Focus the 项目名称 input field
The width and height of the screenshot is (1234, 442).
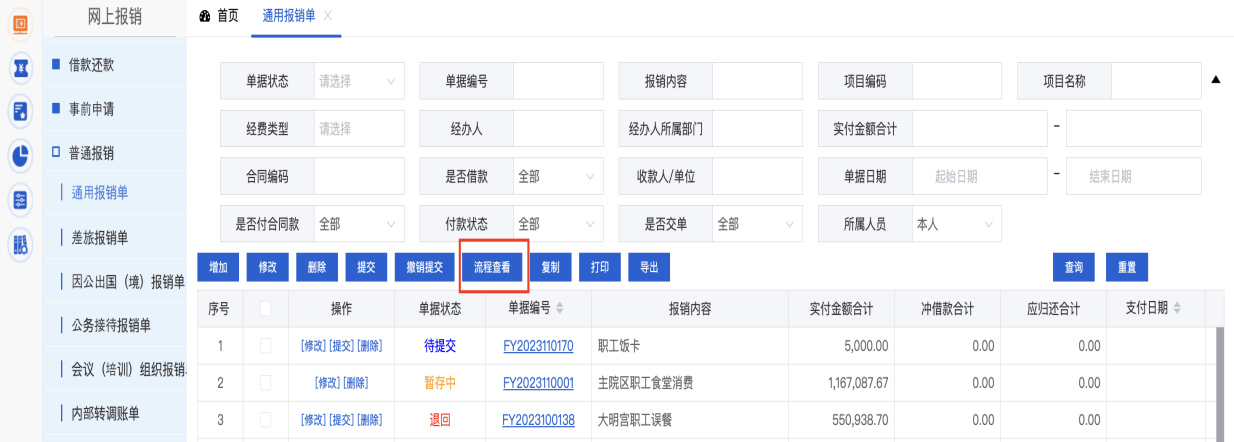point(1156,81)
